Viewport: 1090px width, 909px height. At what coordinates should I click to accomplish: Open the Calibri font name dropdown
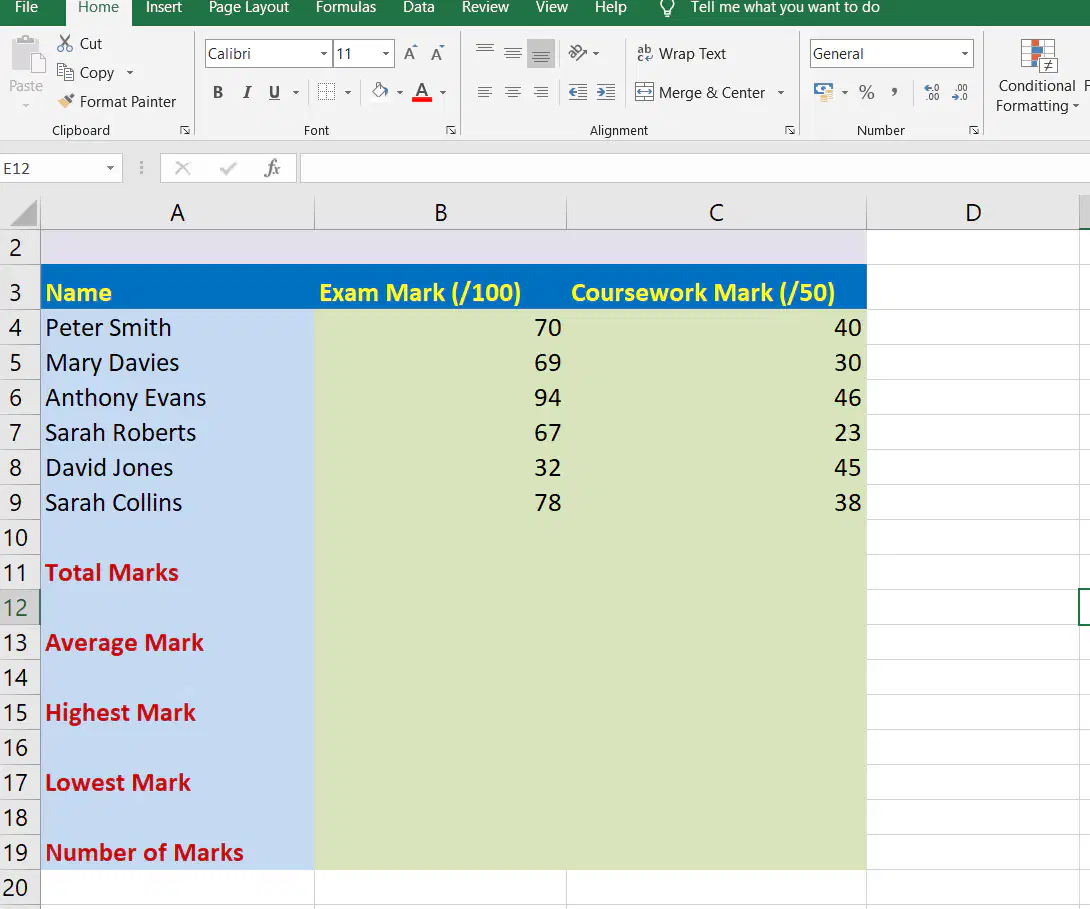[x=323, y=54]
